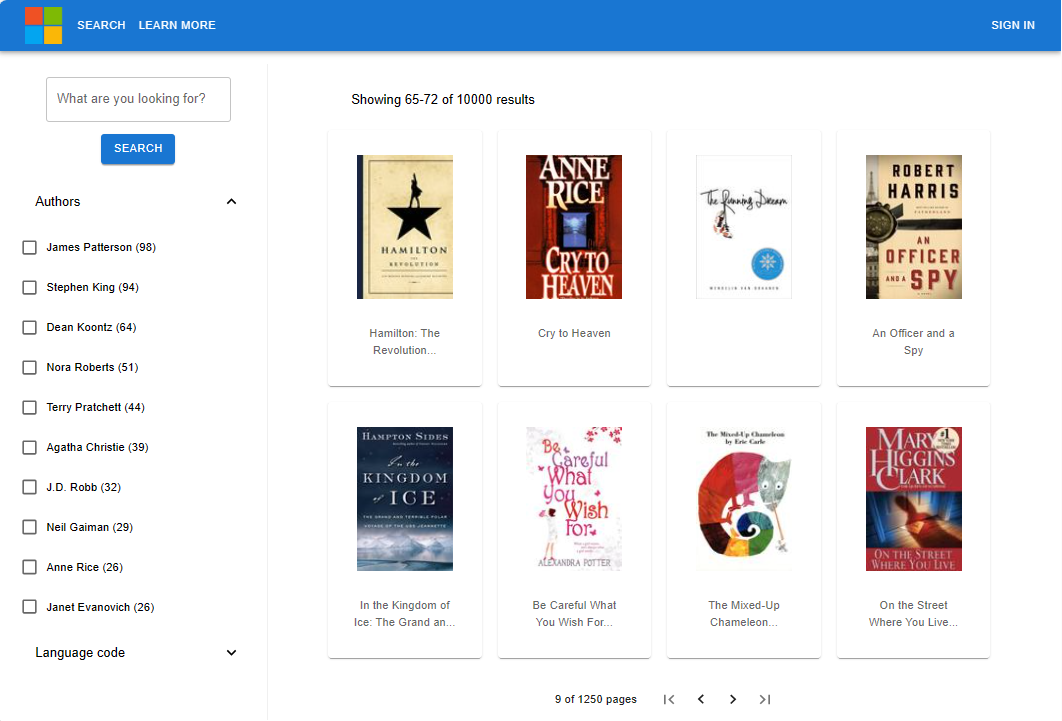Screen dimensions: 1062x721
Task: Open The Mixed-Up Chameleon book card
Action: coord(743,499)
